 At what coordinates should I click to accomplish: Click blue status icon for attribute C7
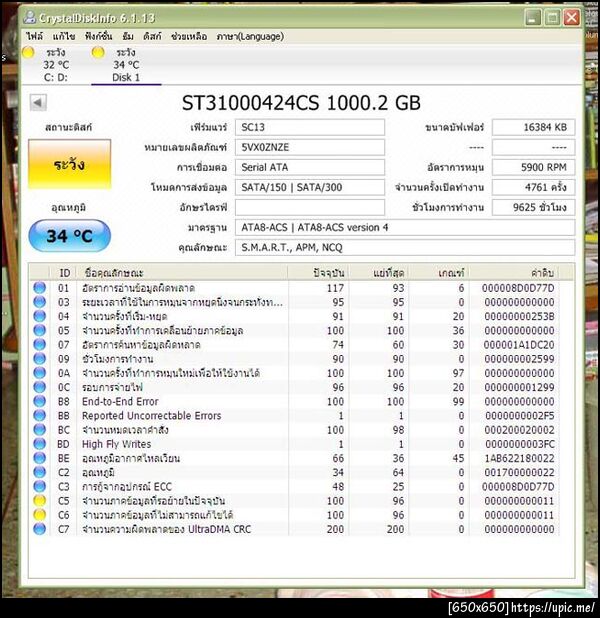tap(39, 529)
